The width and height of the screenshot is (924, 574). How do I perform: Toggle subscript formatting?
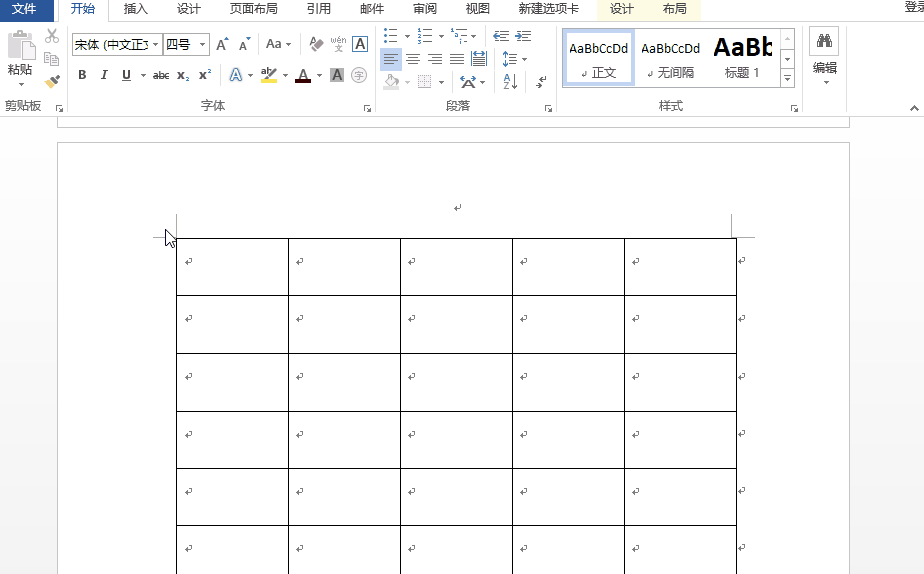[x=183, y=75]
